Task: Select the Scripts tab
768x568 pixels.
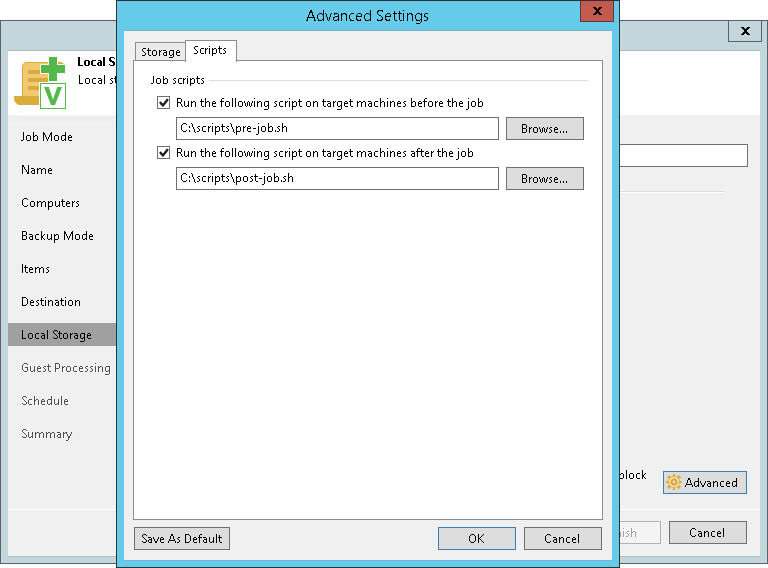Action: 210,50
